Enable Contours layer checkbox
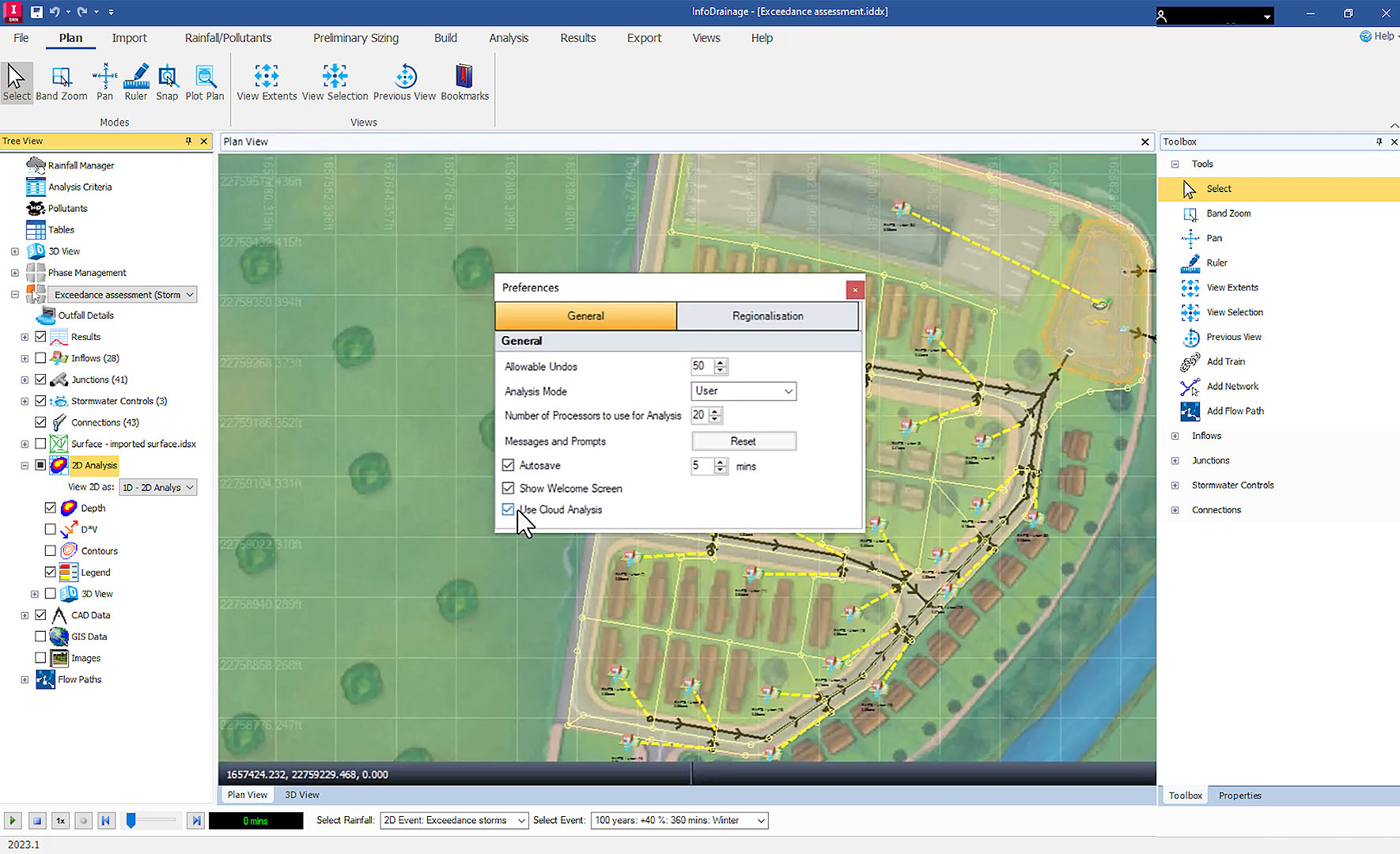 pos(51,551)
